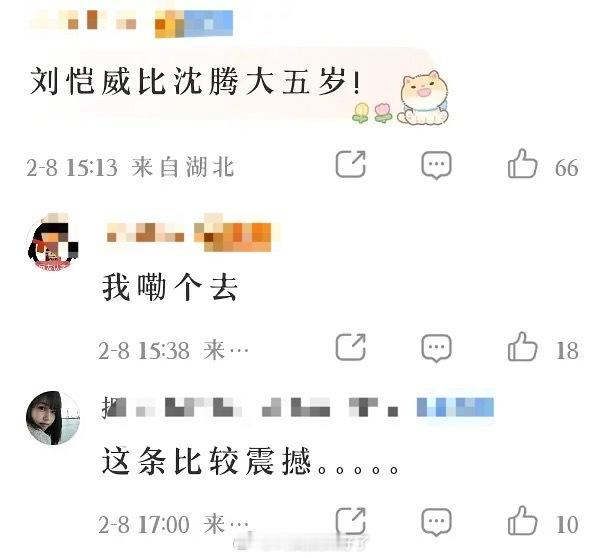Open blurred username above 我嘞个去
Image resolution: width=606 pixels, height=558 pixels.
pos(145,233)
